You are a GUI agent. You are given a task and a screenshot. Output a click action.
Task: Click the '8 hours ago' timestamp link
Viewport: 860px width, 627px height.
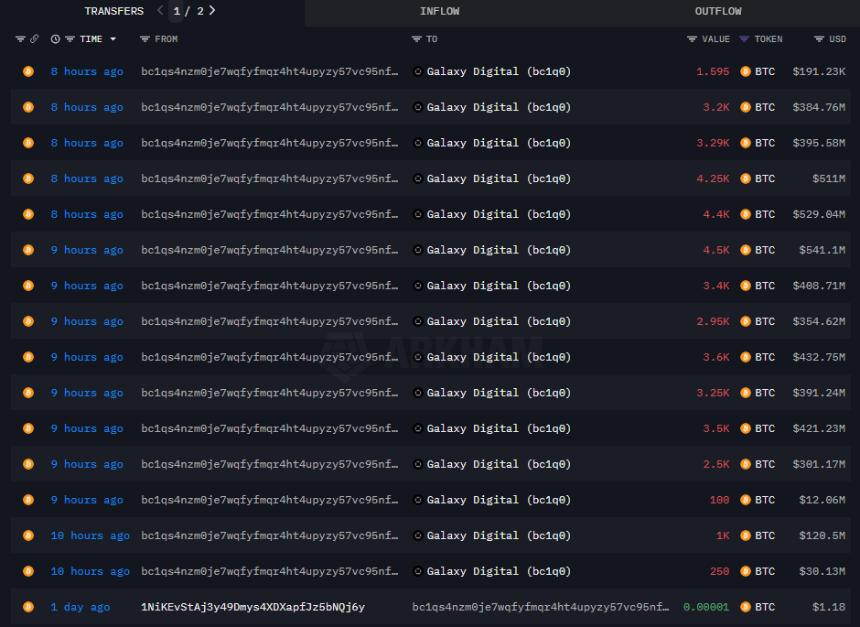coord(86,71)
